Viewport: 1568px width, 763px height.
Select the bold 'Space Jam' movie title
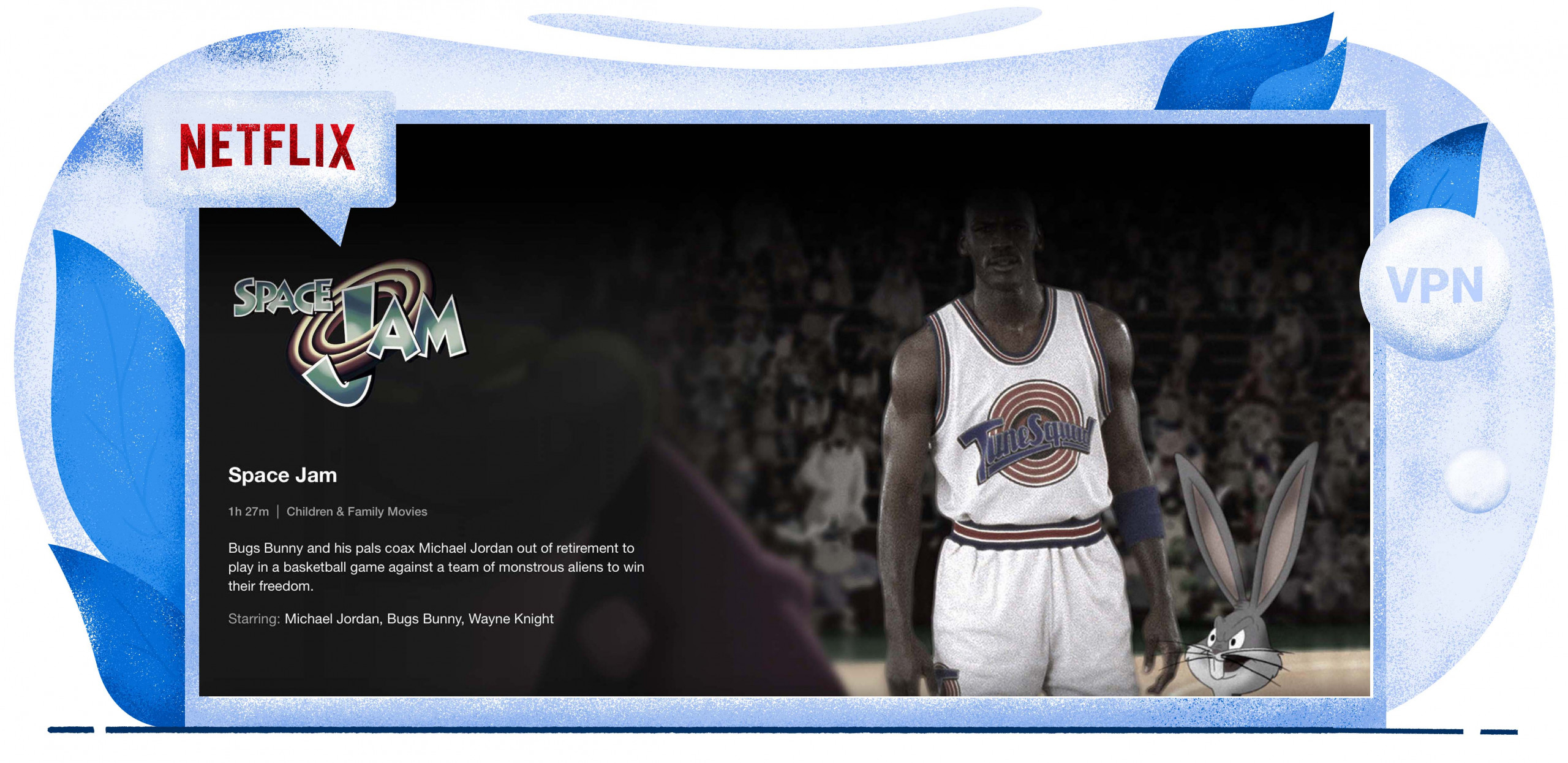(x=282, y=475)
